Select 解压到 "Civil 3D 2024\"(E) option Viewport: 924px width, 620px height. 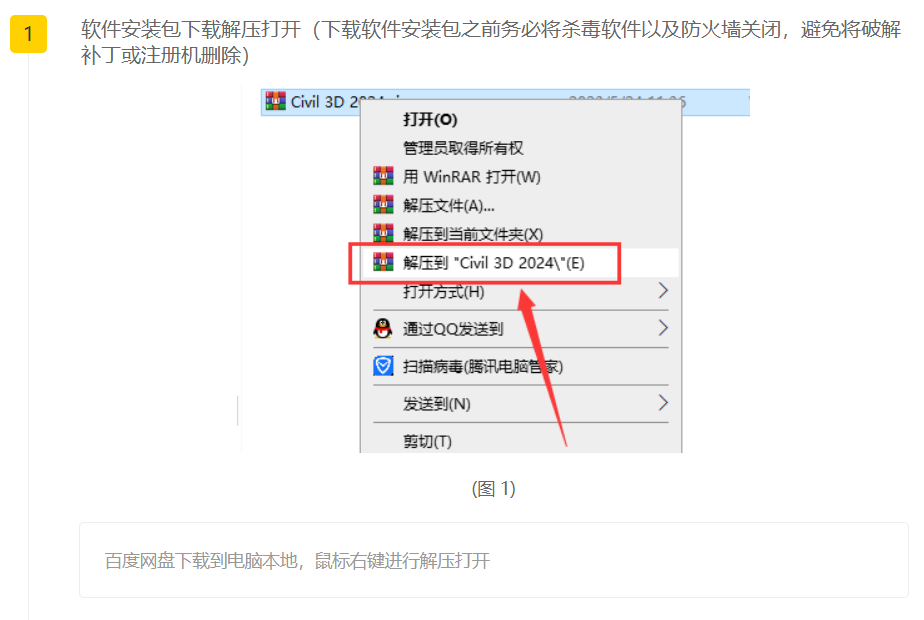(494, 263)
